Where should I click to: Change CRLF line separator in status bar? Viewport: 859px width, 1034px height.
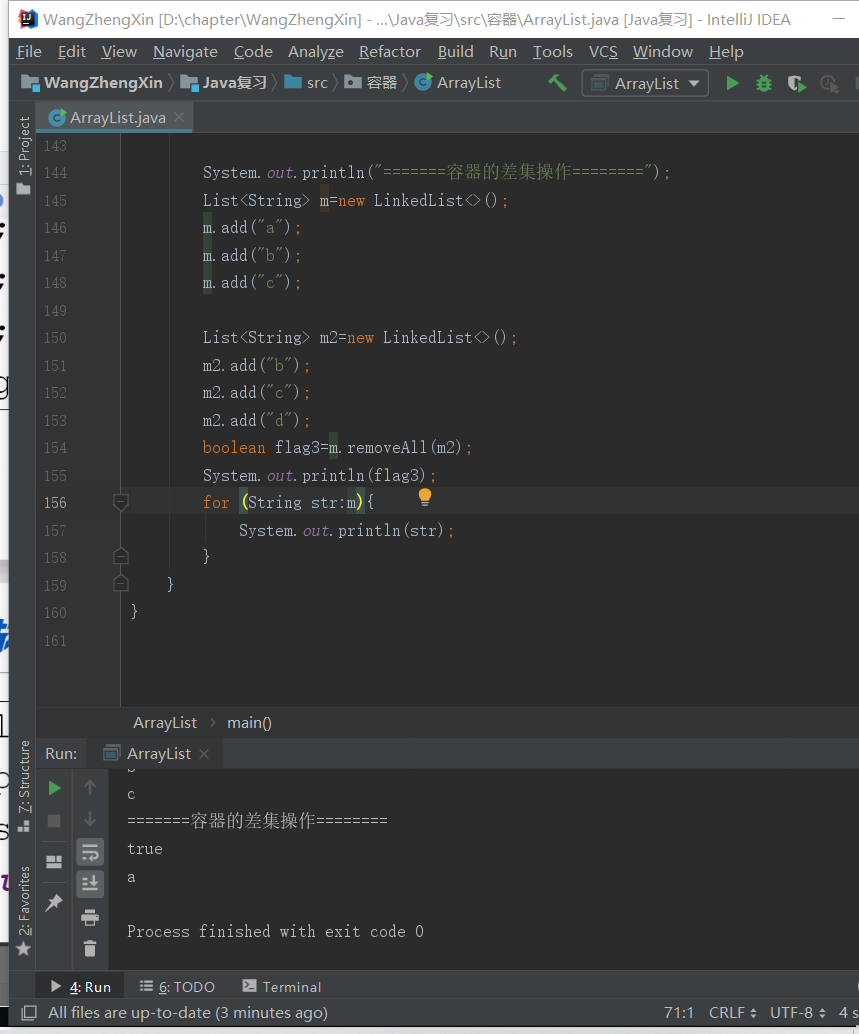point(732,1013)
